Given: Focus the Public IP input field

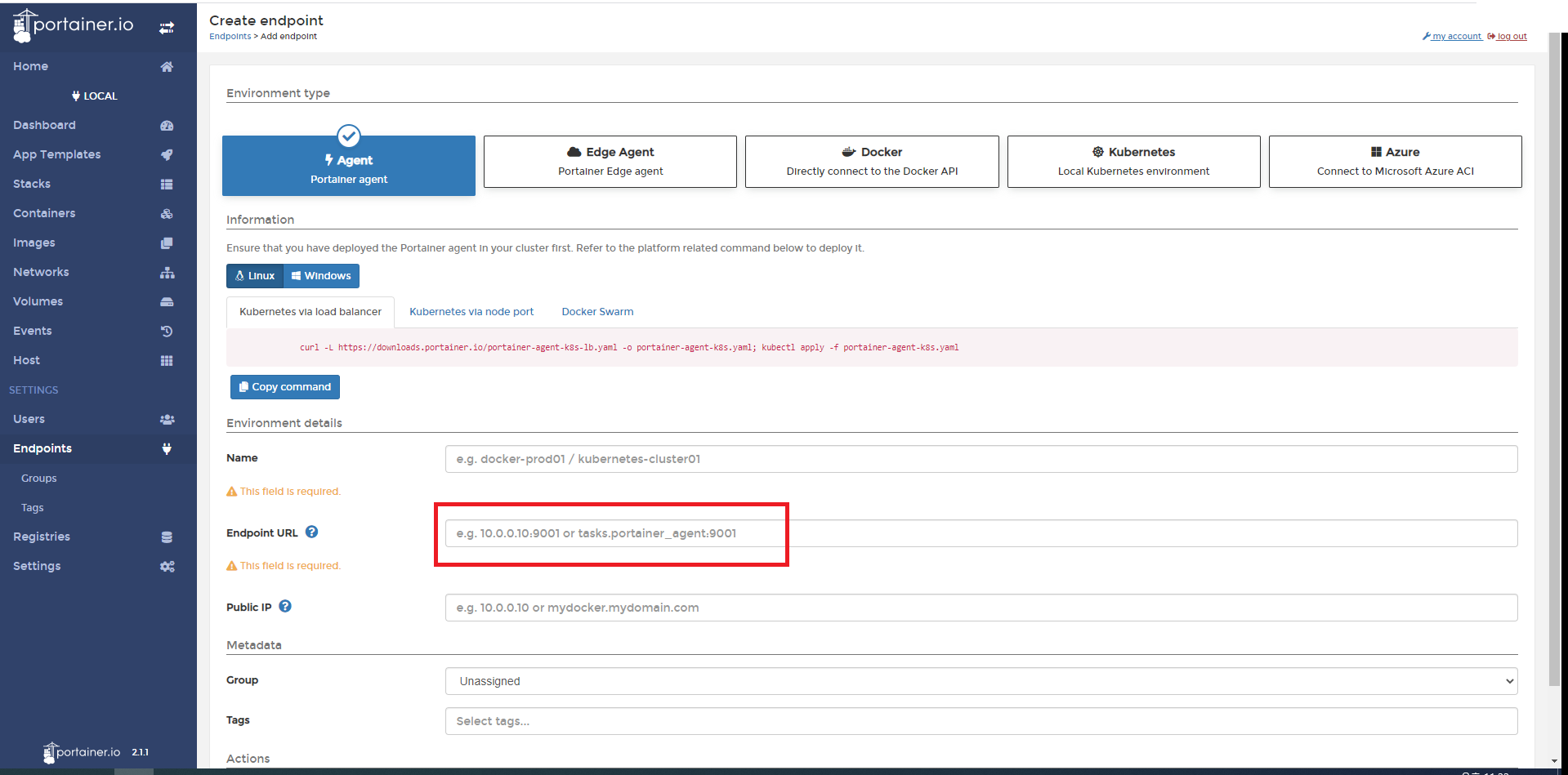Looking at the screenshot, I should (981, 608).
